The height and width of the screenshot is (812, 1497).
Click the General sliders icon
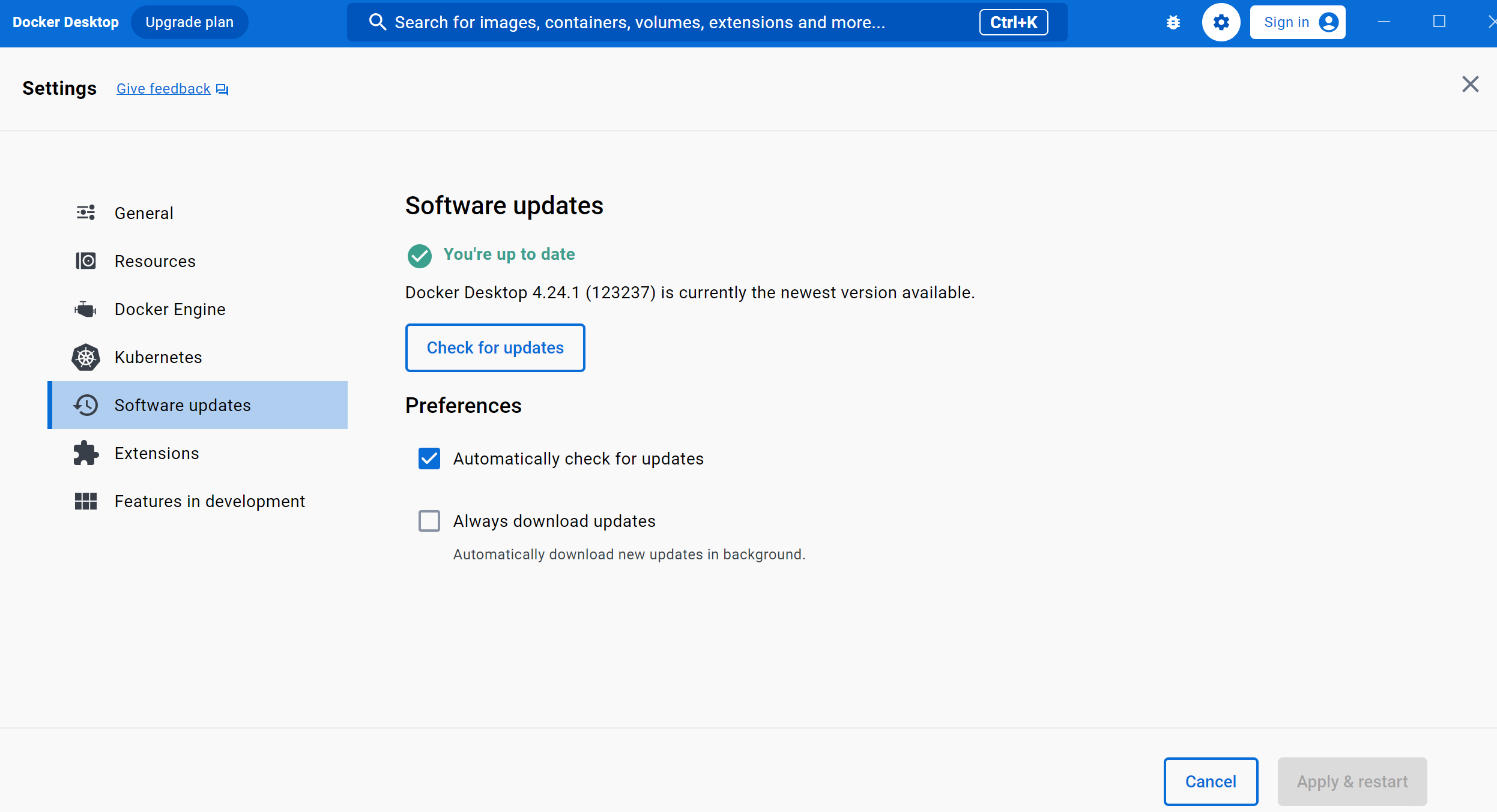pos(85,212)
